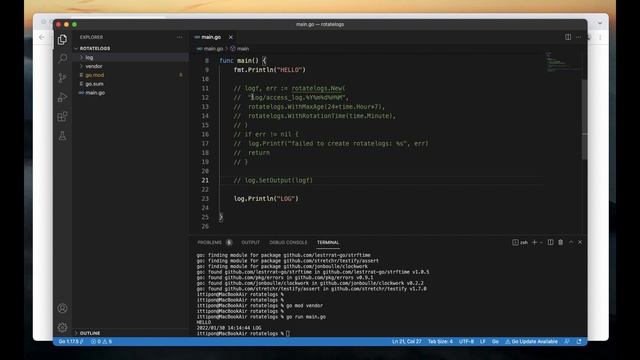The width and height of the screenshot is (640, 360).
Task: Kill terminal with trash icon
Action: (x=560, y=242)
